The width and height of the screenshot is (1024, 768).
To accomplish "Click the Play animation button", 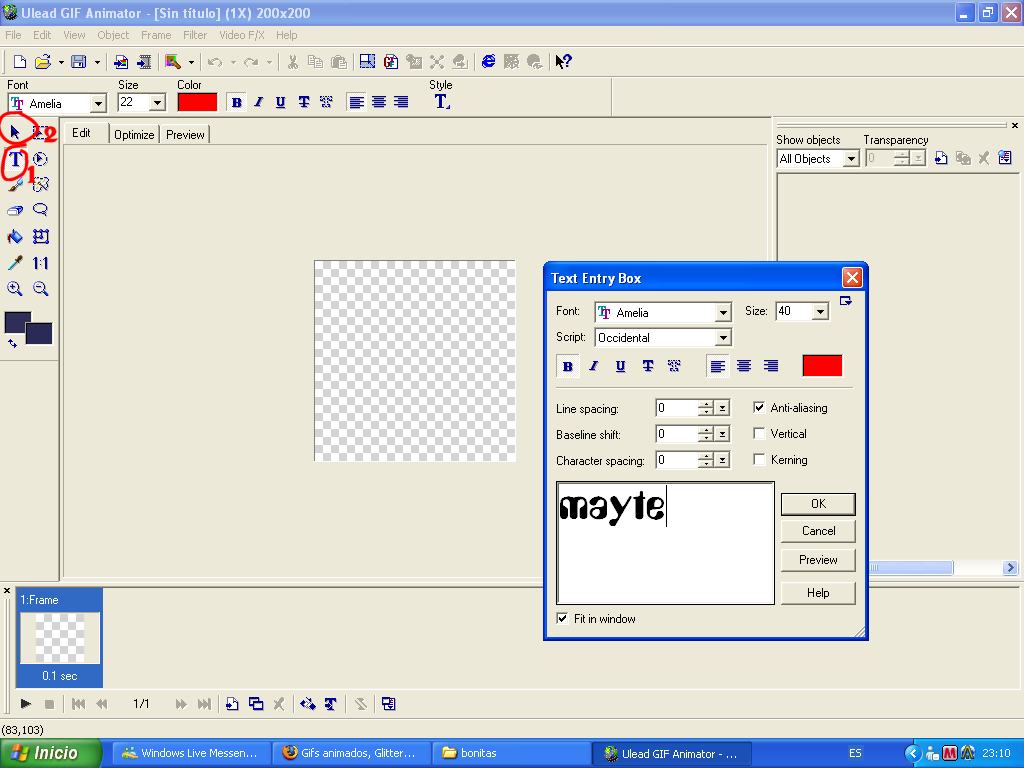I will tap(25, 704).
